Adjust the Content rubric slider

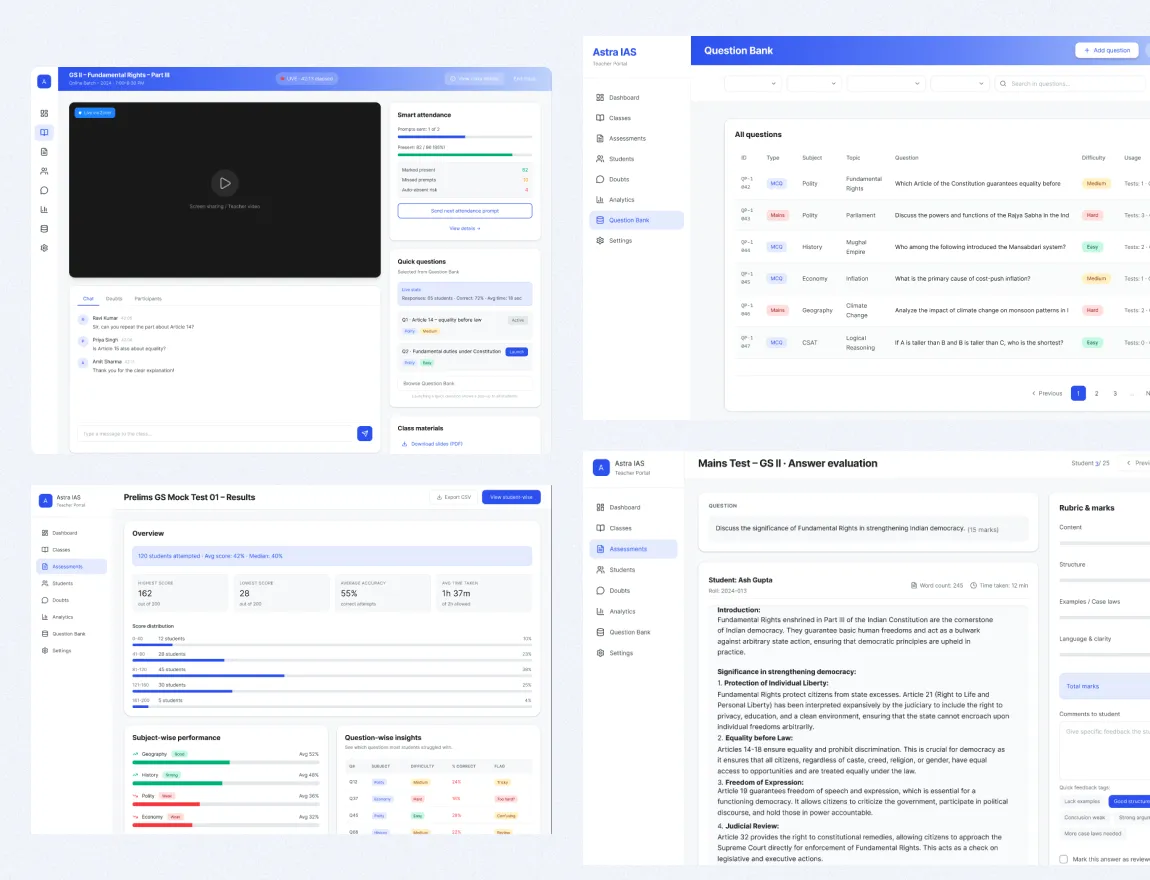[x=1105, y=543]
